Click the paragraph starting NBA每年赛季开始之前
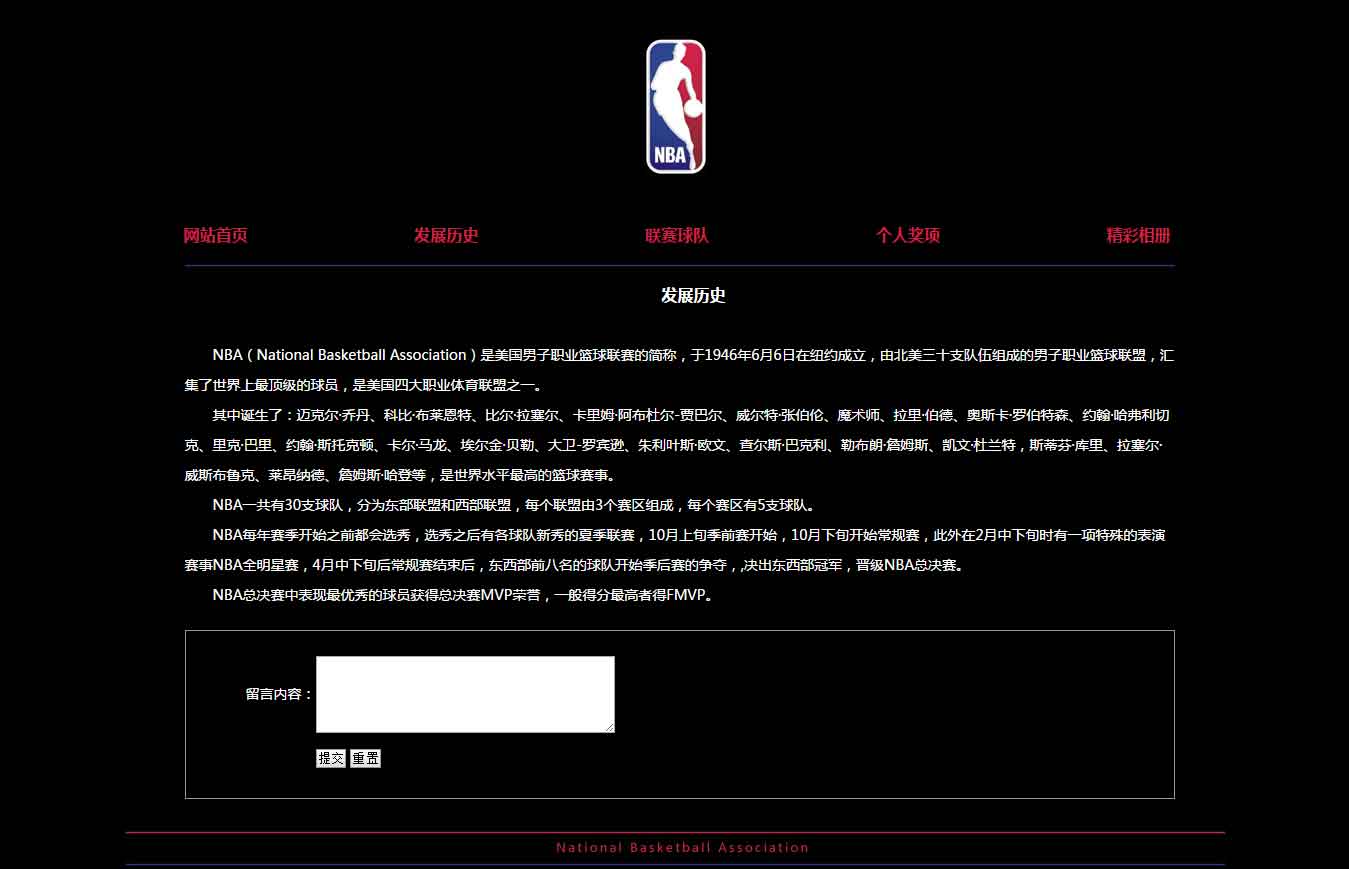The width and height of the screenshot is (1349, 869). tap(678, 550)
